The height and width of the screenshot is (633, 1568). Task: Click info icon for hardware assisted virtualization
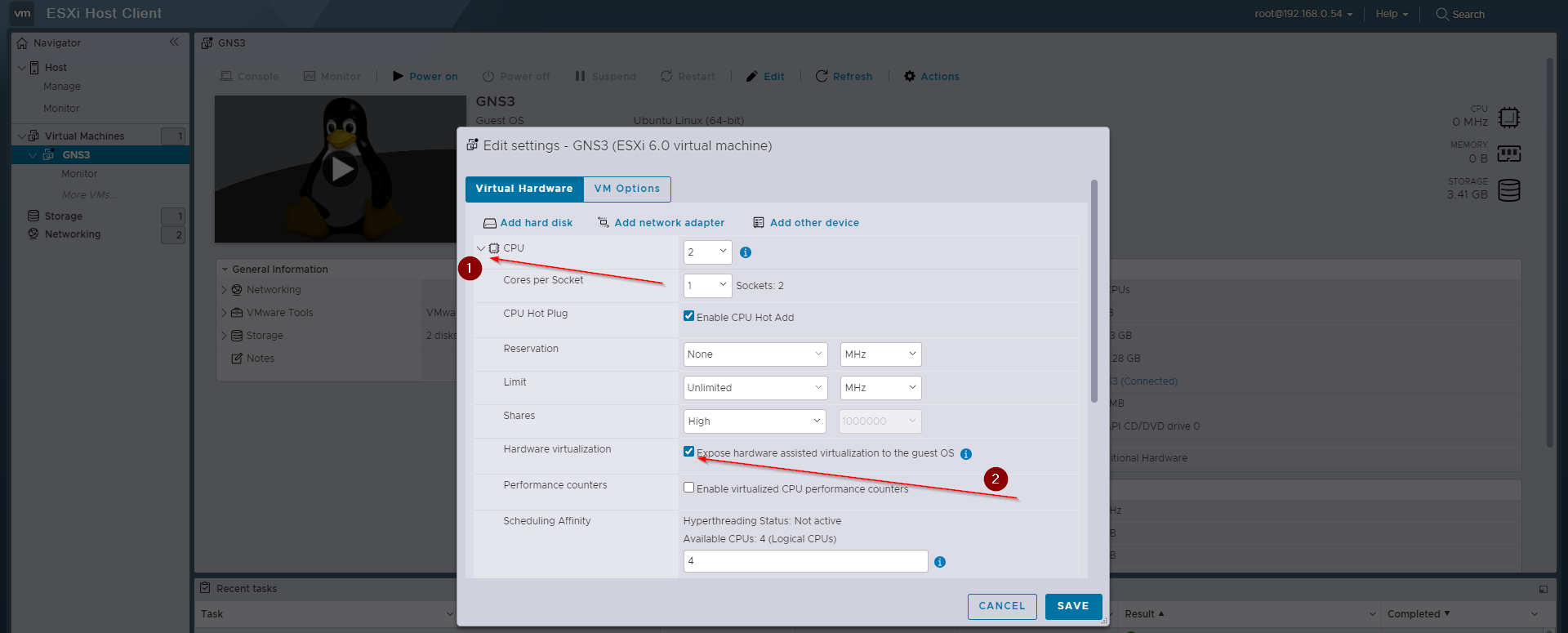(x=966, y=454)
